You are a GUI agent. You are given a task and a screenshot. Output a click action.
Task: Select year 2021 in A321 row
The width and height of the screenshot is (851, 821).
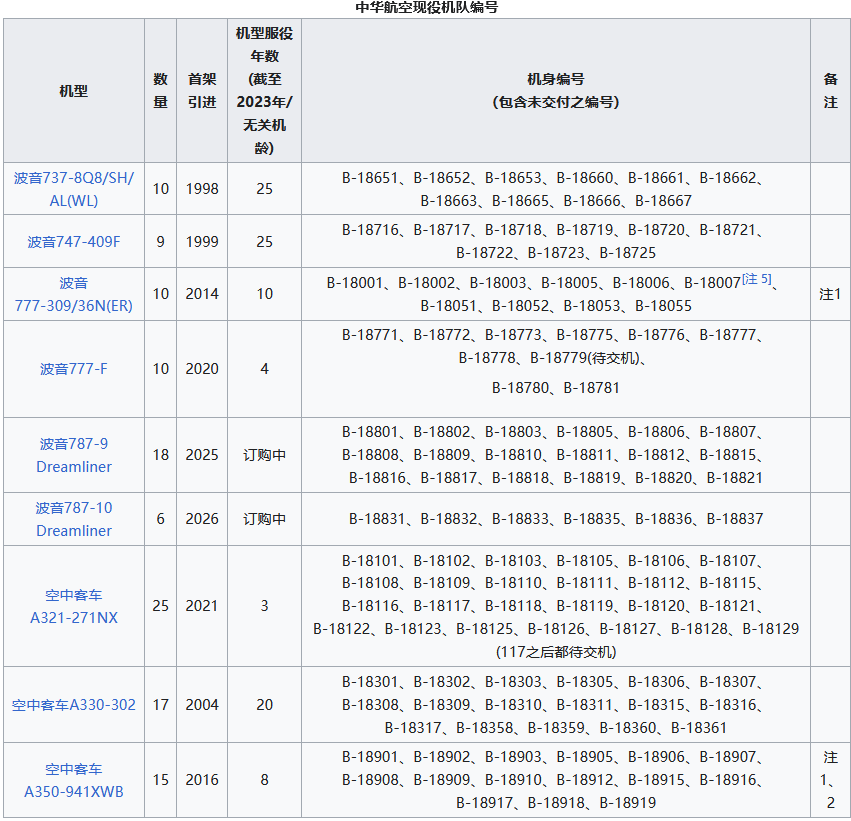click(202, 606)
